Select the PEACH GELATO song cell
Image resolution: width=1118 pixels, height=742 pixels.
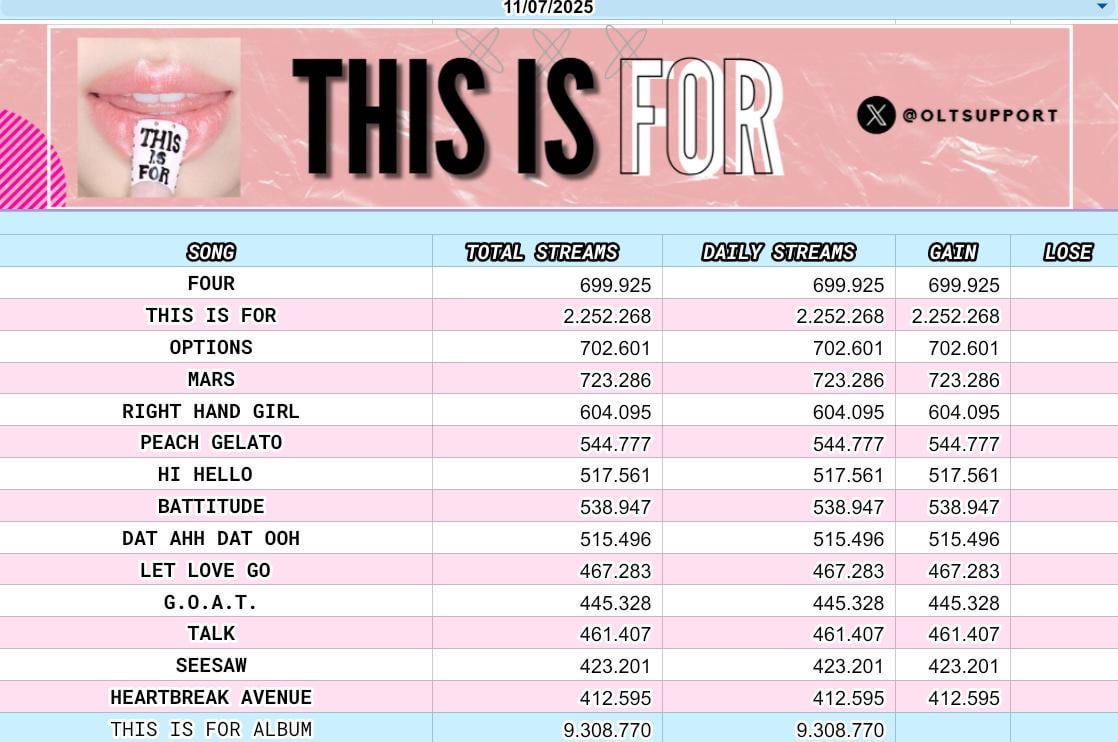point(211,443)
